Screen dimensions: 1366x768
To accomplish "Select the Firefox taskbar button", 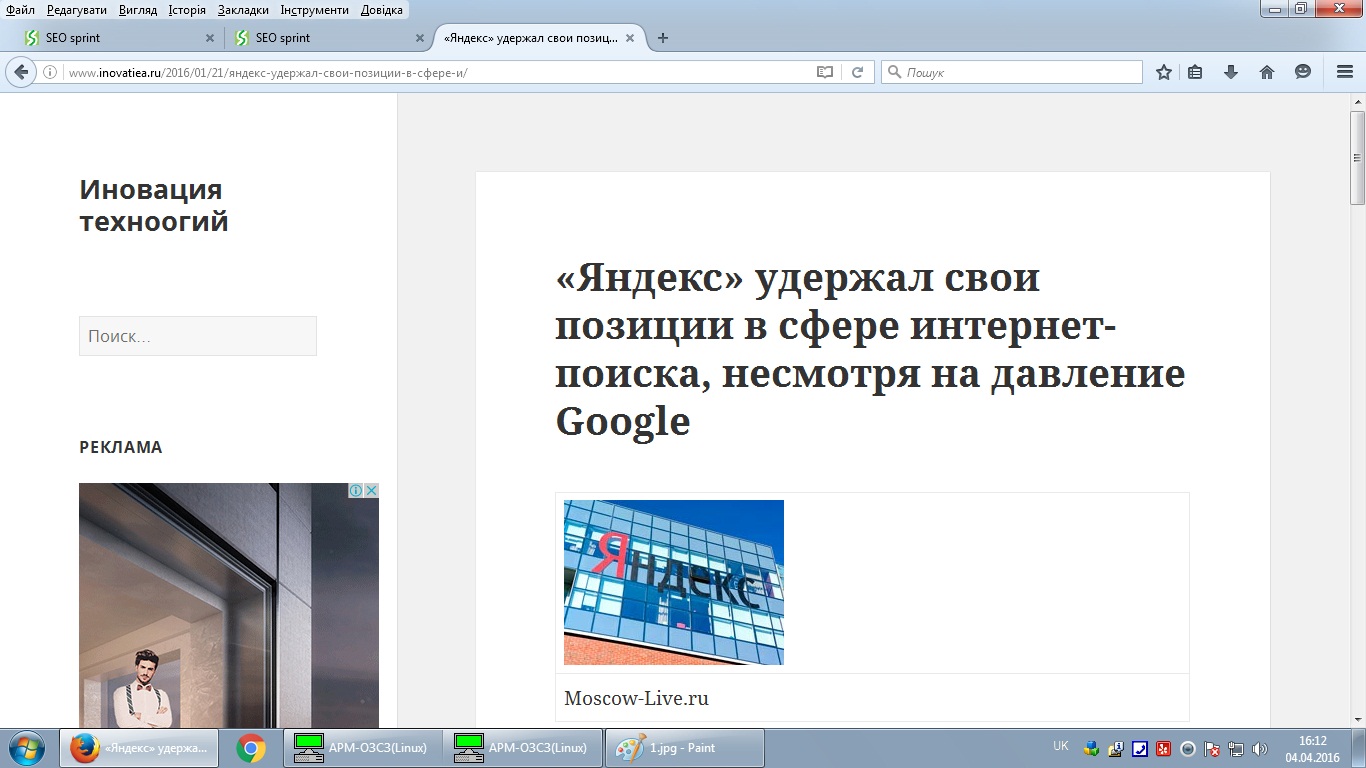I will (x=139, y=748).
